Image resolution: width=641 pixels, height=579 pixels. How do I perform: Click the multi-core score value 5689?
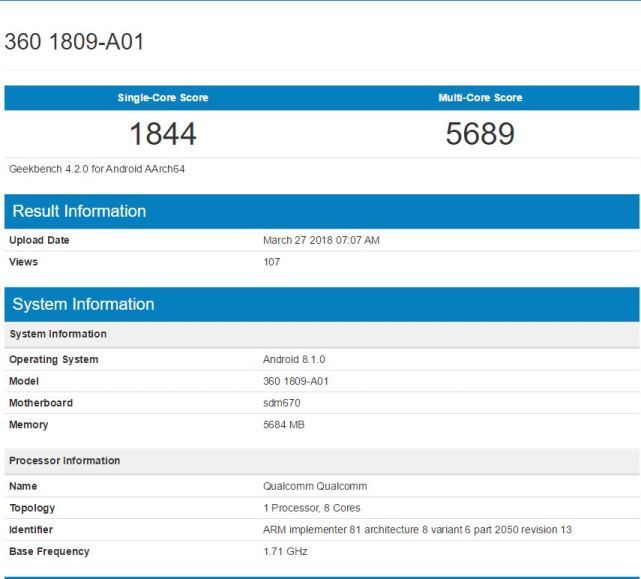point(480,133)
